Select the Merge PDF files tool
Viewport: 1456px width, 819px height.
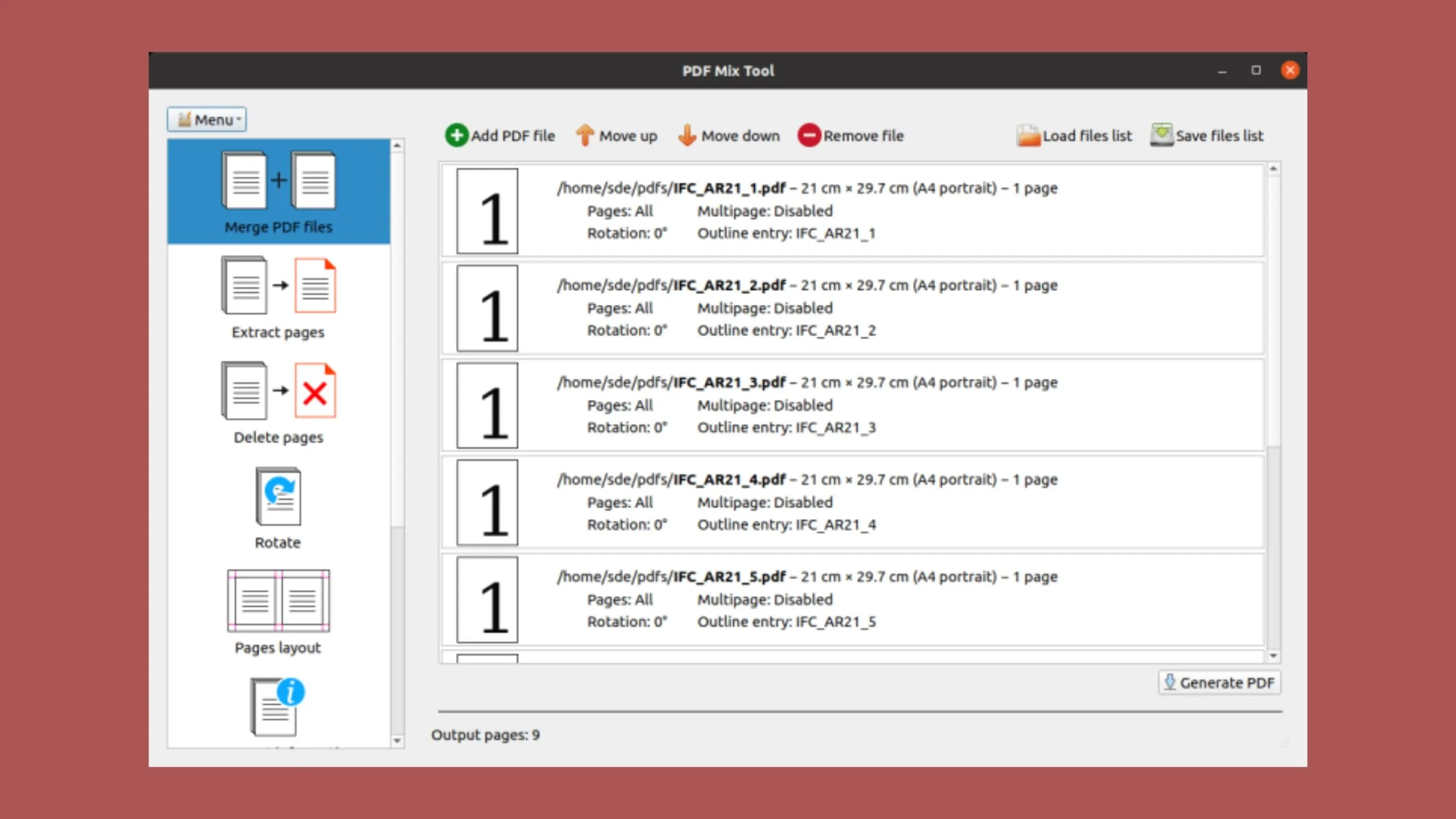pyautogui.click(x=278, y=191)
